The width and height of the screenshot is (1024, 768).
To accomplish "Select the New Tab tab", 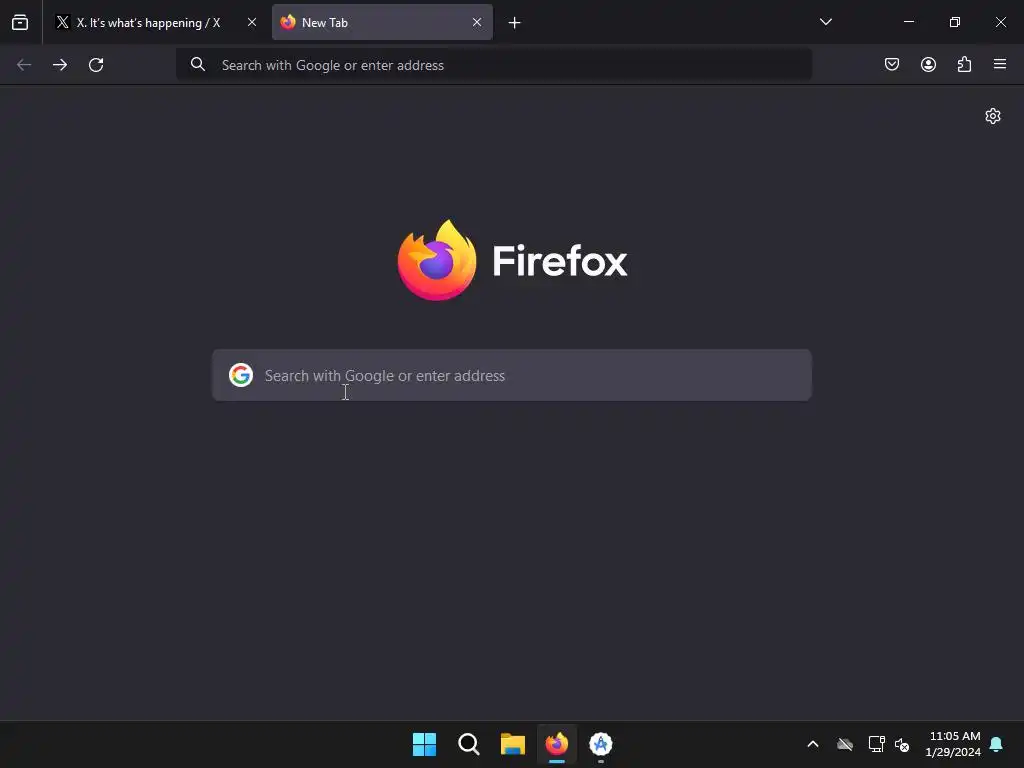I will click(382, 22).
